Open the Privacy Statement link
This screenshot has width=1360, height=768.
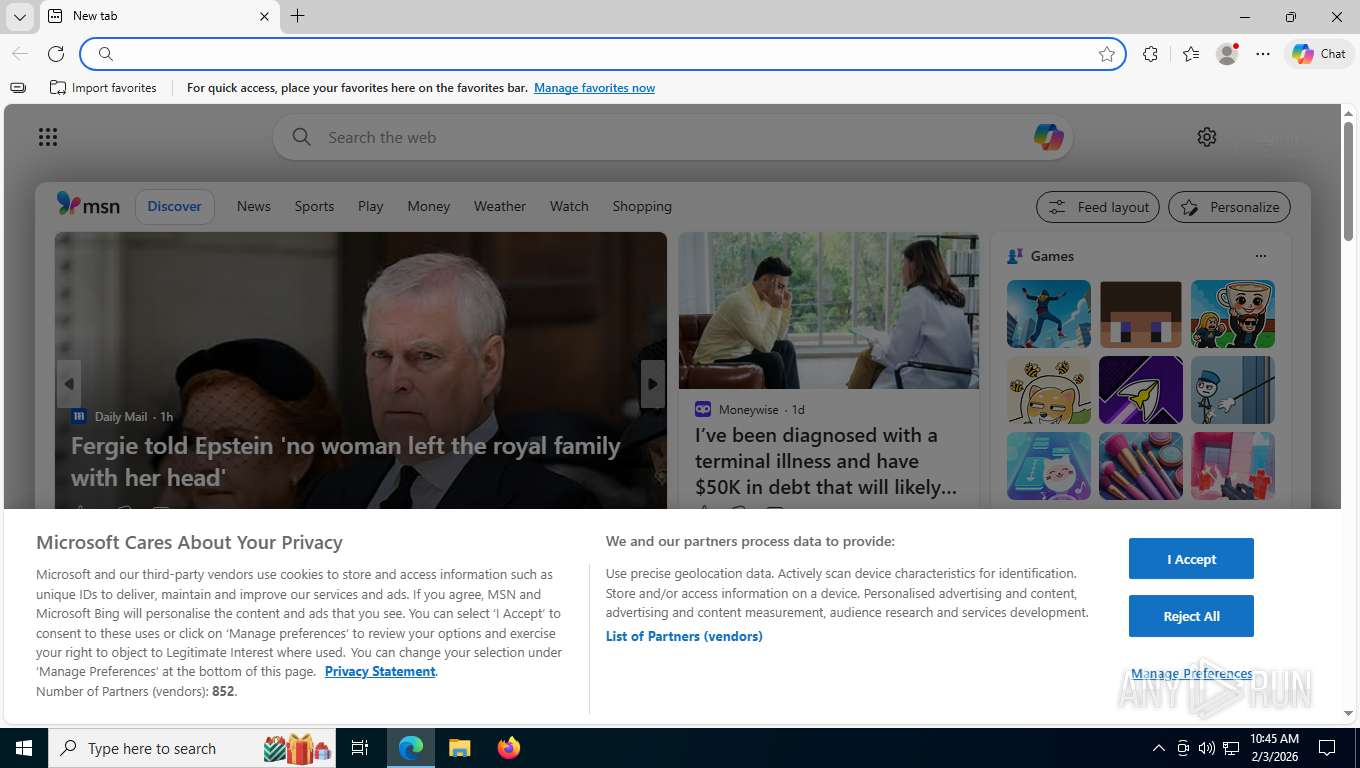(x=380, y=671)
